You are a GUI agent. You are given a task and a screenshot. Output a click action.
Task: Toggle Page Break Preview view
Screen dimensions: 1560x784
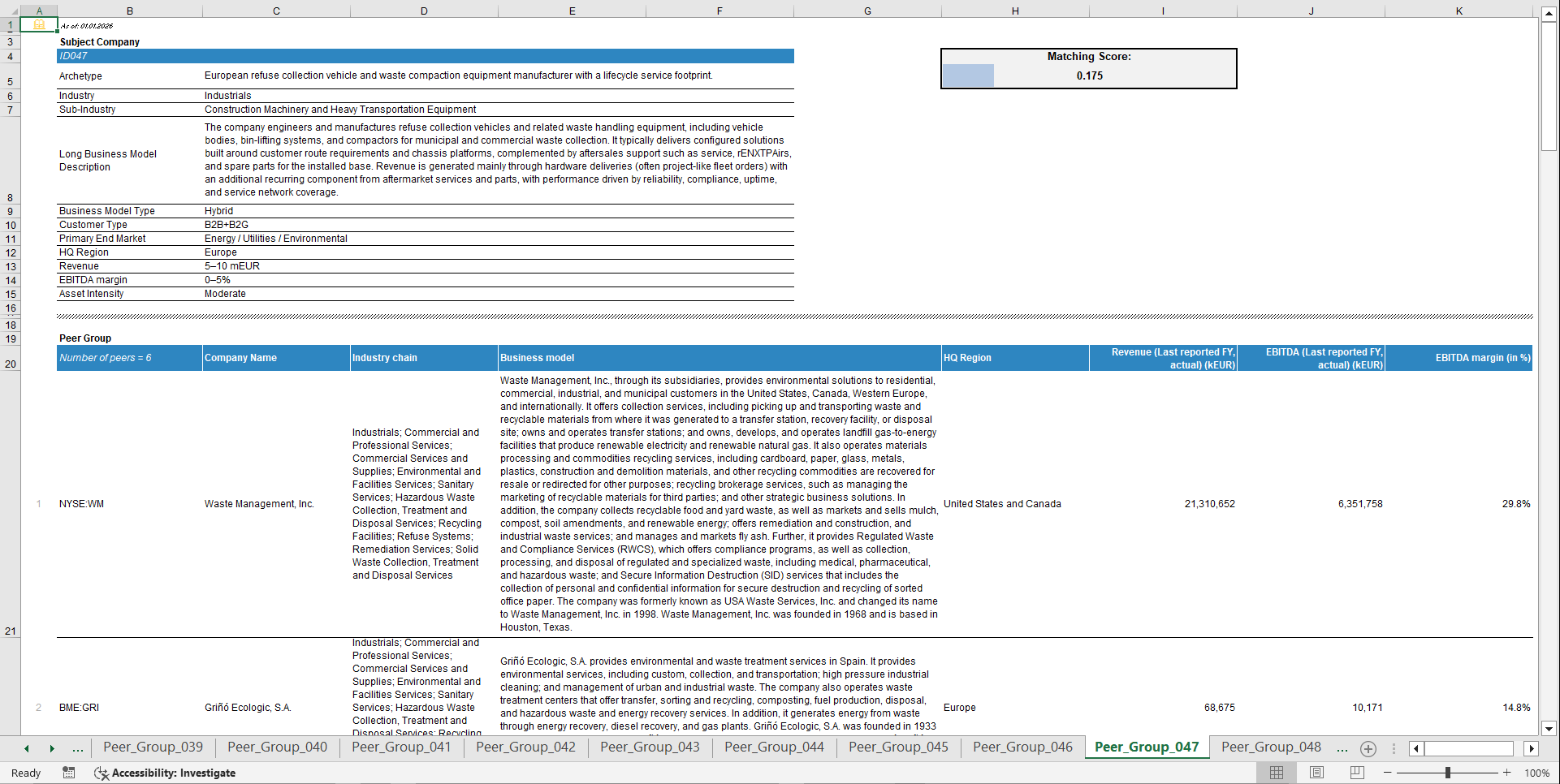click(1356, 773)
